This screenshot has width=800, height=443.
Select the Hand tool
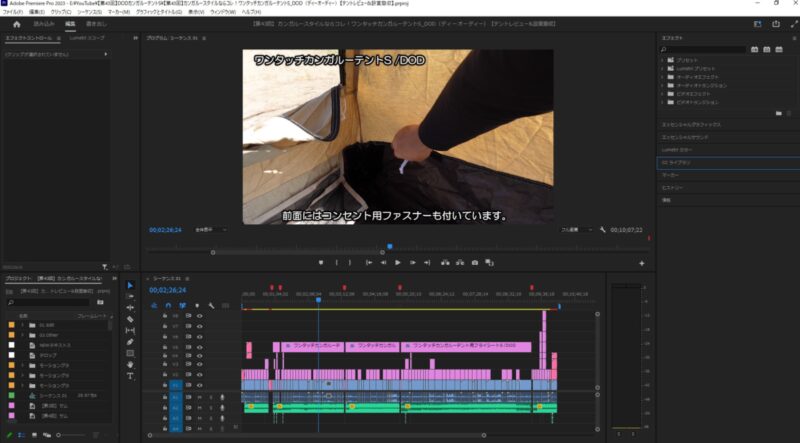click(130, 364)
